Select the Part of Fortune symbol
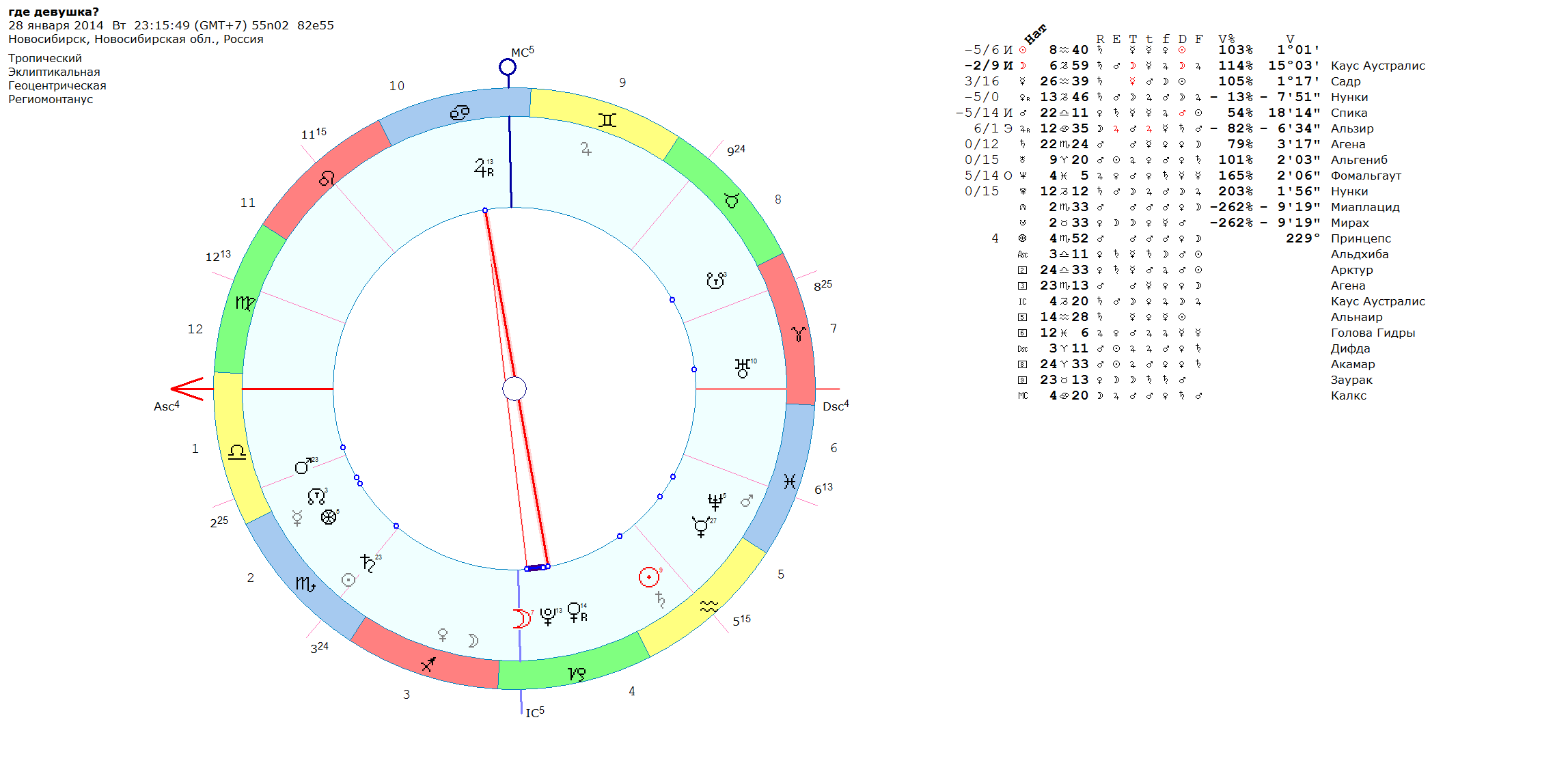The image size is (1568, 778). pos(329,517)
